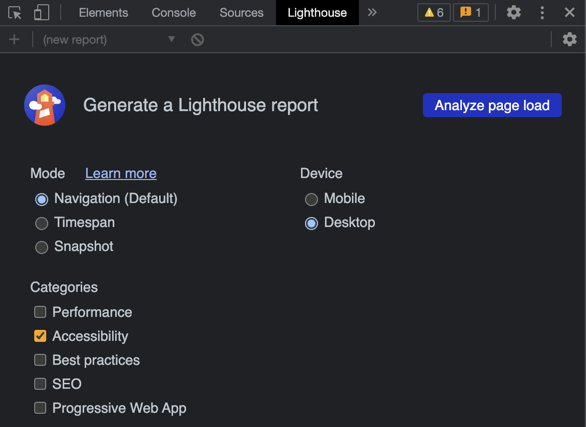Select the Lighthouse tab
This screenshot has width=586, height=427.
317,13
